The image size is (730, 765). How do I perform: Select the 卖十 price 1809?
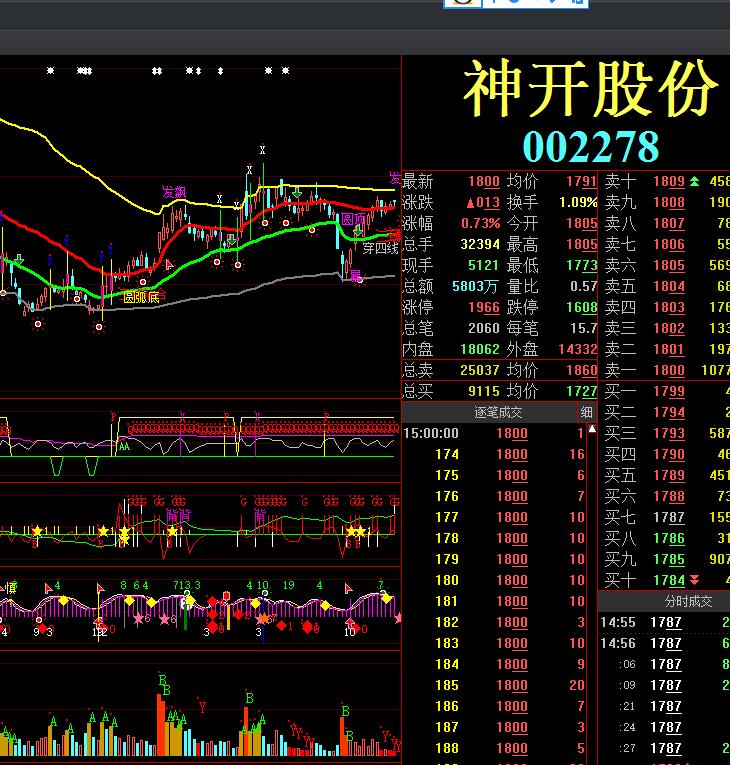coord(669,181)
